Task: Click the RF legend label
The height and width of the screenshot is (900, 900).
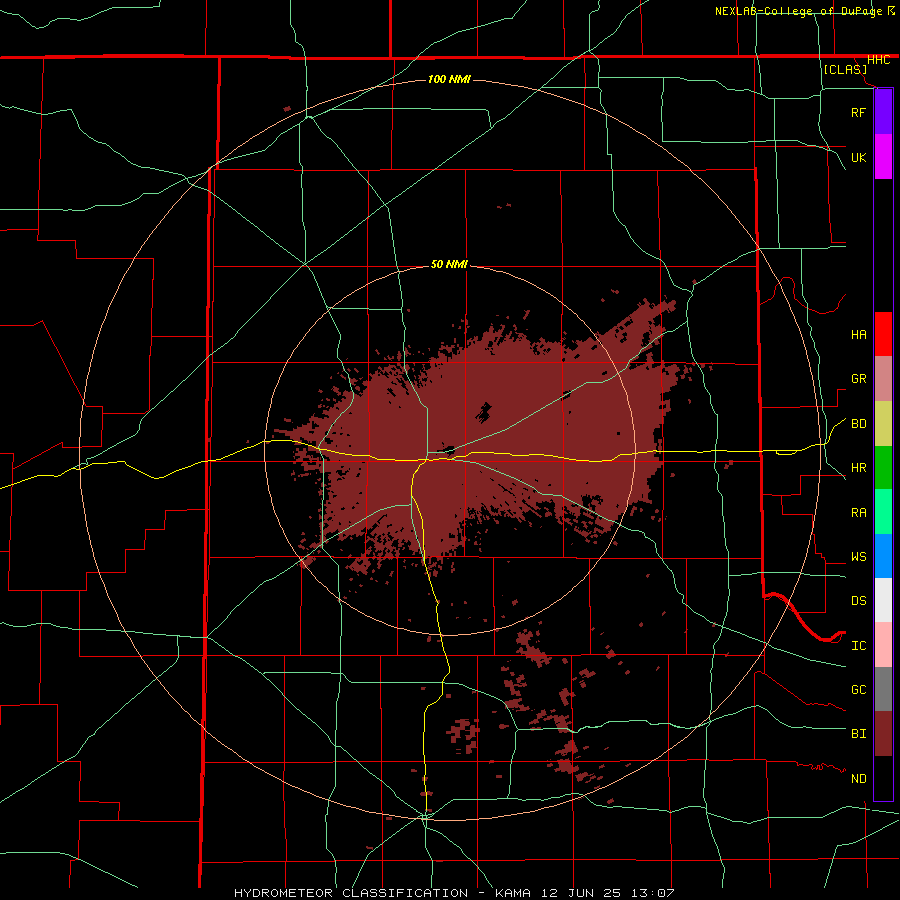Action: pyautogui.click(x=858, y=112)
